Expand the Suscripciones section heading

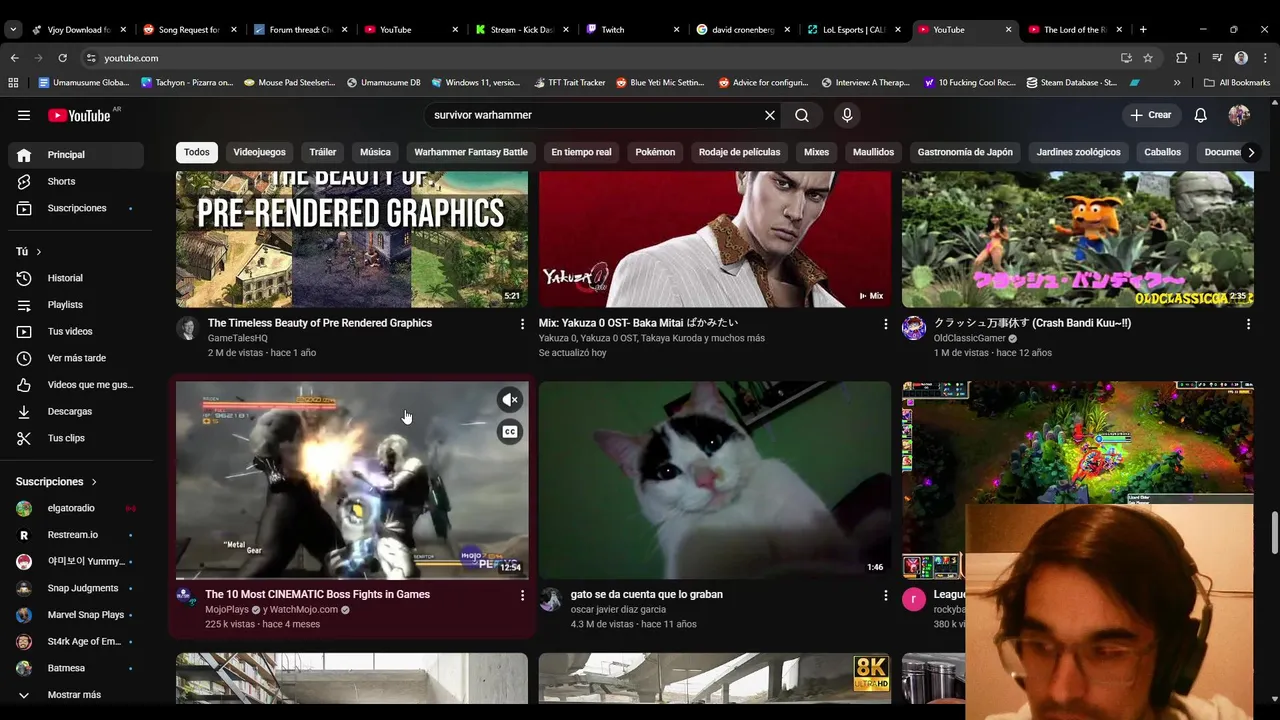click(57, 482)
